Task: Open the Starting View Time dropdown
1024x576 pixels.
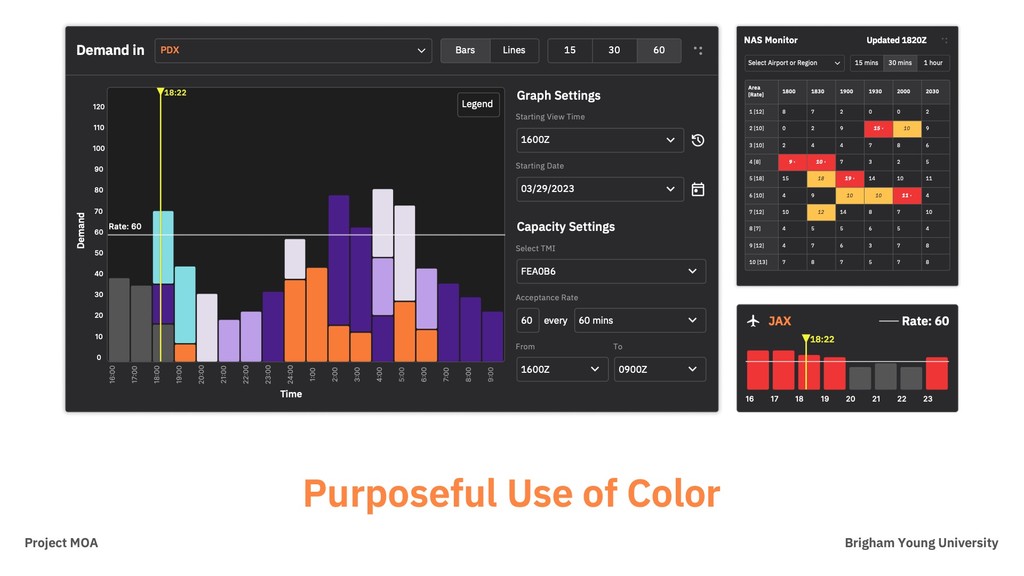Action: point(600,140)
